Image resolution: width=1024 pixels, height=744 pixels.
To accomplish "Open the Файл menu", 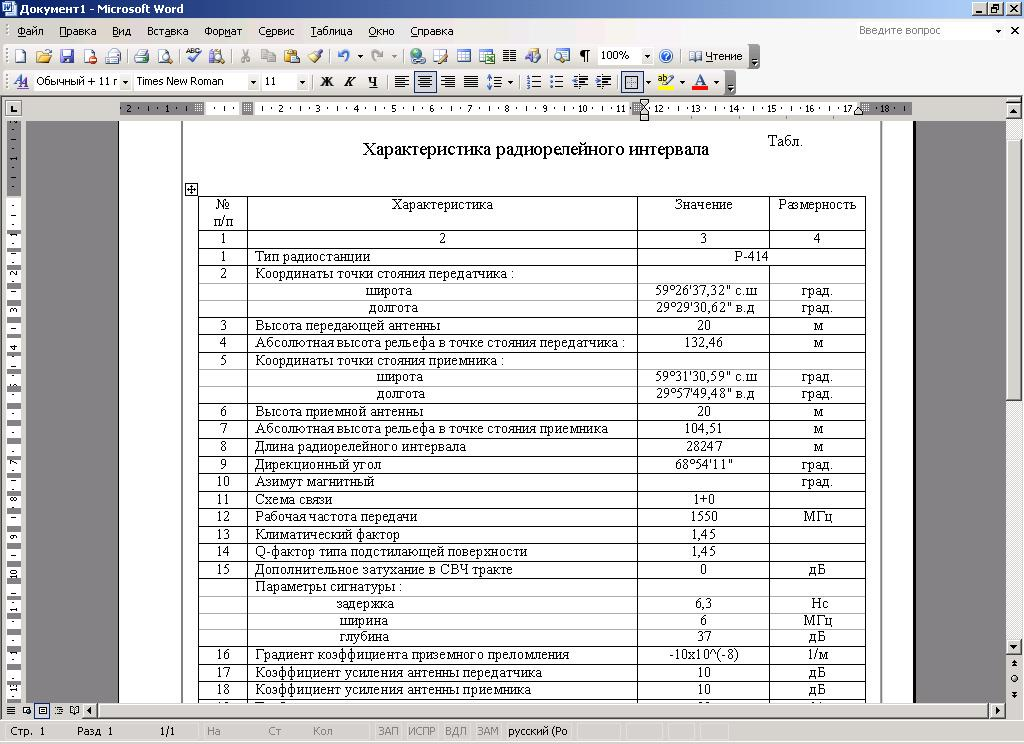I will (30, 31).
